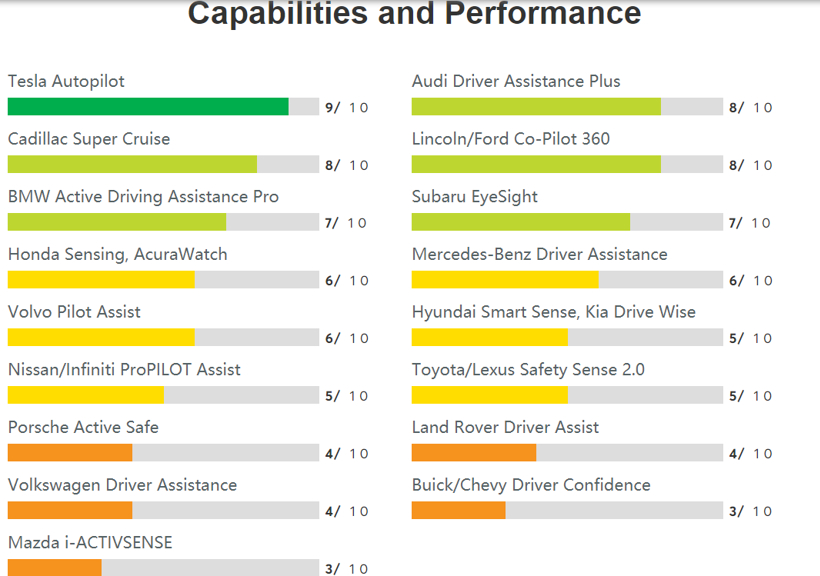
Task: Click the BMW Active Driving Assistance Pro bar
Action: point(163,222)
